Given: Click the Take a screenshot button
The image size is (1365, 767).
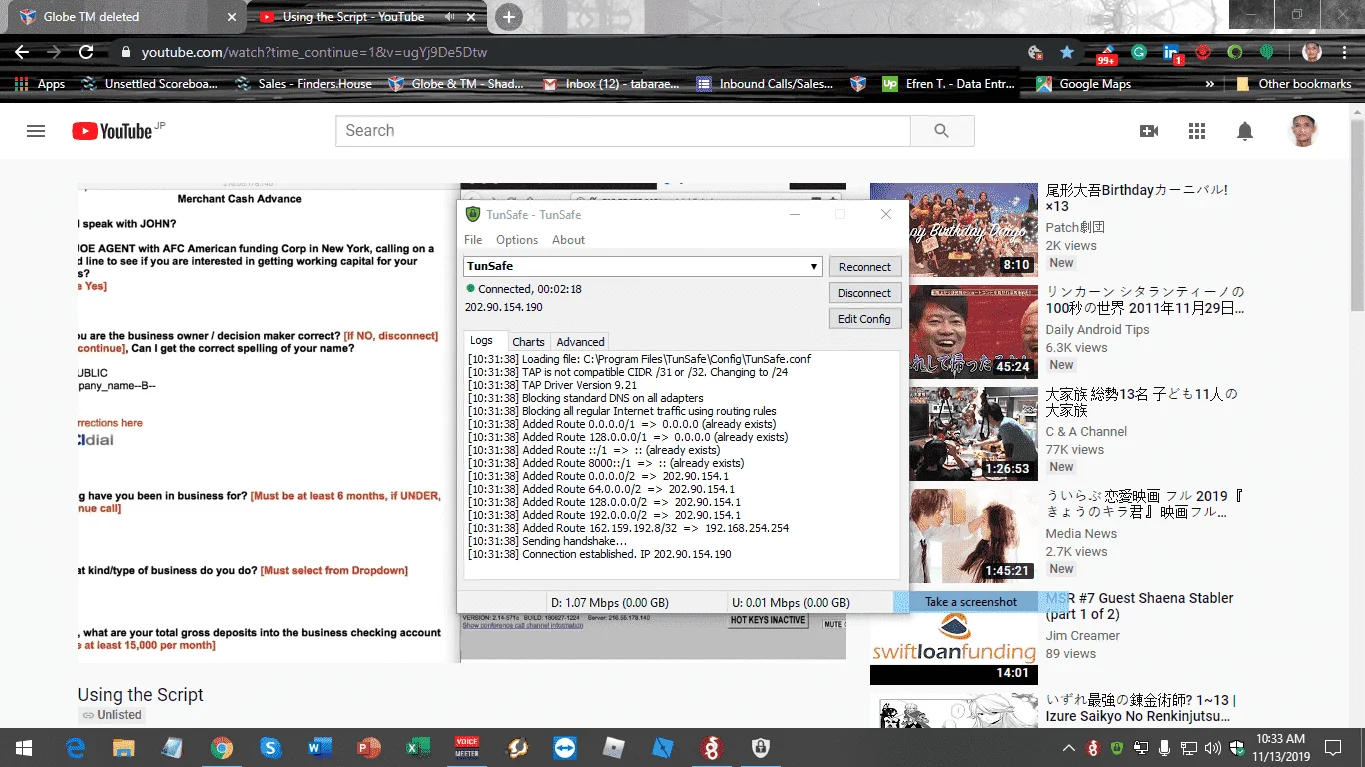Looking at the screenshot, I should click(970, 602).
